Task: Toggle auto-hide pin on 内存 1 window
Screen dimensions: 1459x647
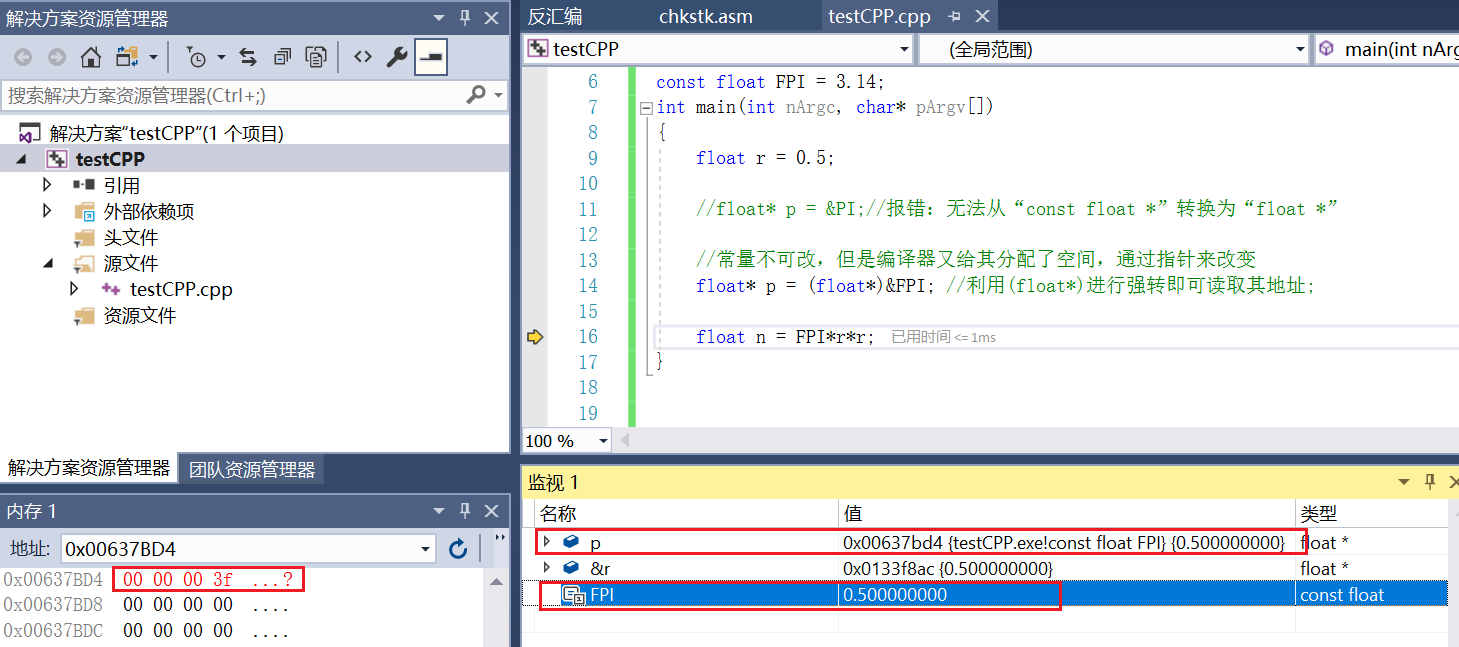Action: click(464, 511)
